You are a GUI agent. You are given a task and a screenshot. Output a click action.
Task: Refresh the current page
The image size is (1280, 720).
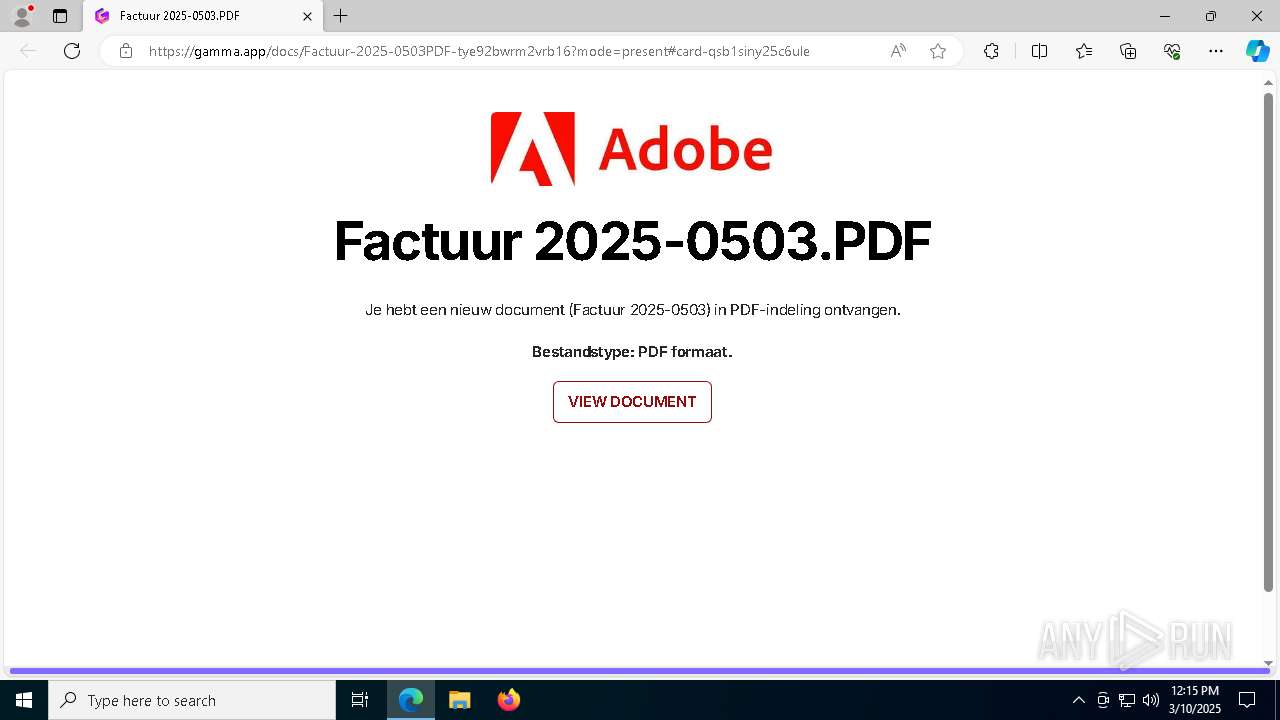[72, 51]
